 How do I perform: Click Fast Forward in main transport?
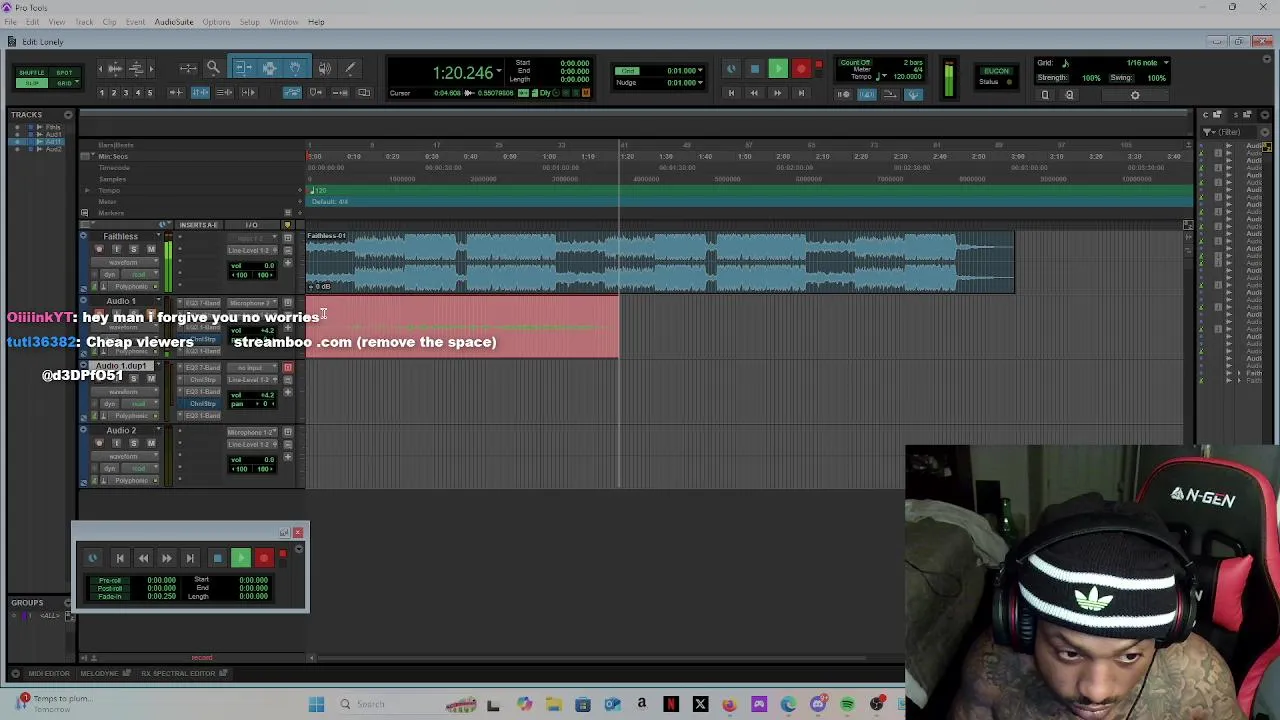778,93
